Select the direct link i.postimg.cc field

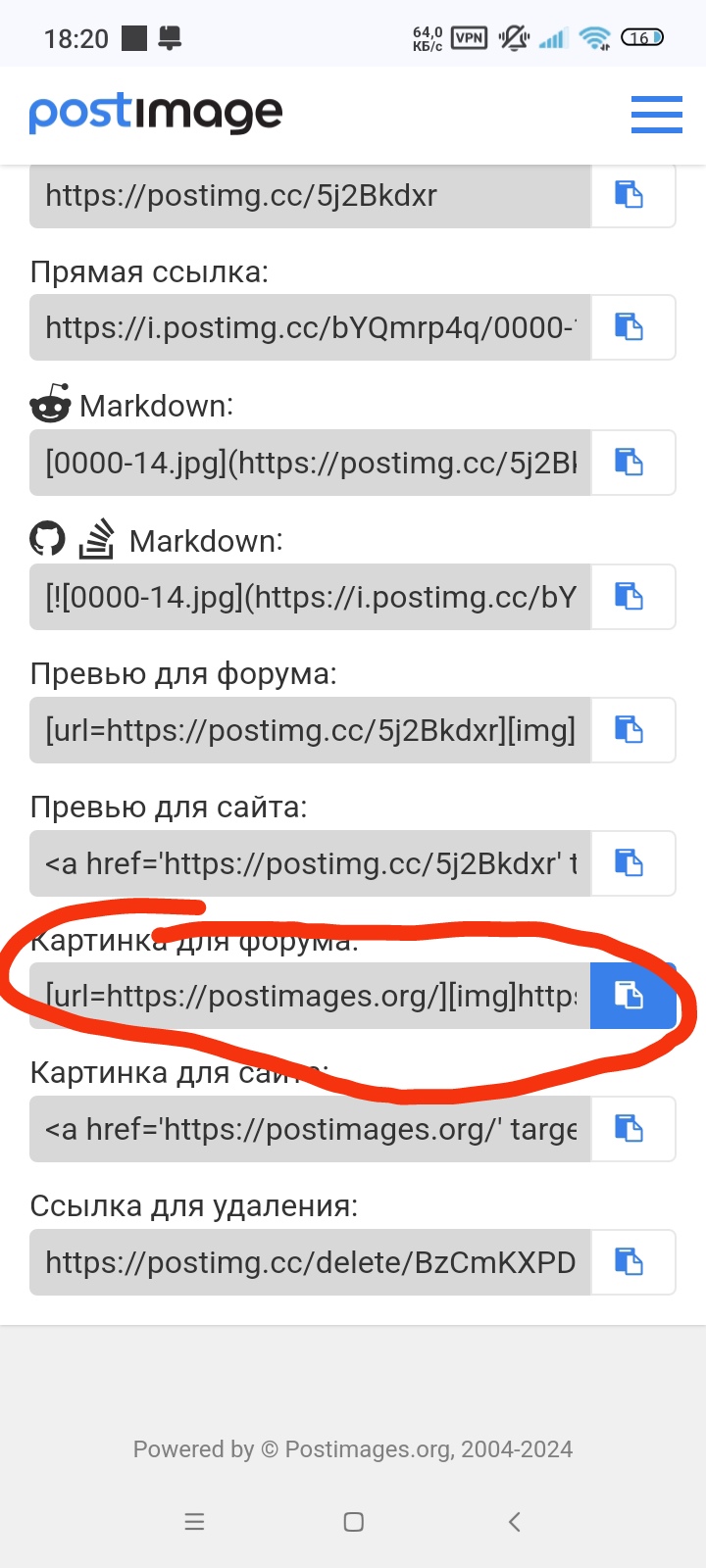pyautogui.click(x=310, y=327)
